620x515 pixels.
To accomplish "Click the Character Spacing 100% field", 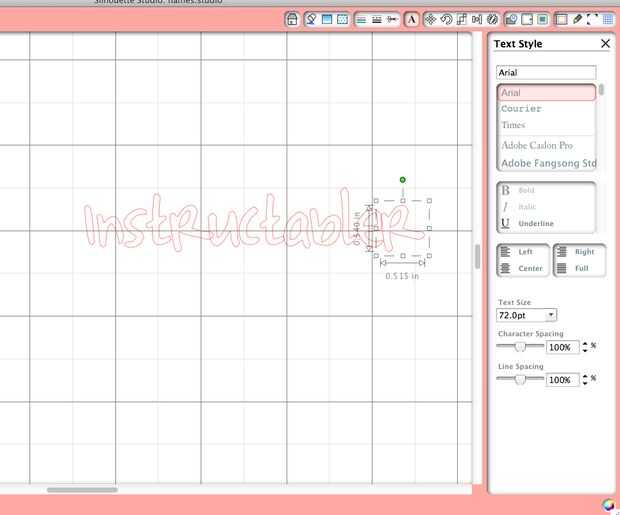I will [562, 347].
